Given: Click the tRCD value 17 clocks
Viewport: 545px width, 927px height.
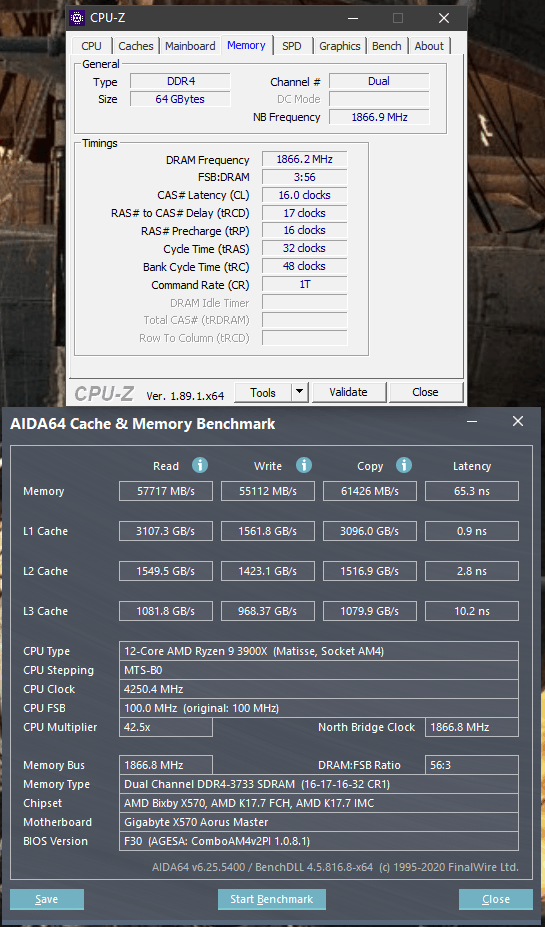Looking at the screenshot, I should coord(304,213).
